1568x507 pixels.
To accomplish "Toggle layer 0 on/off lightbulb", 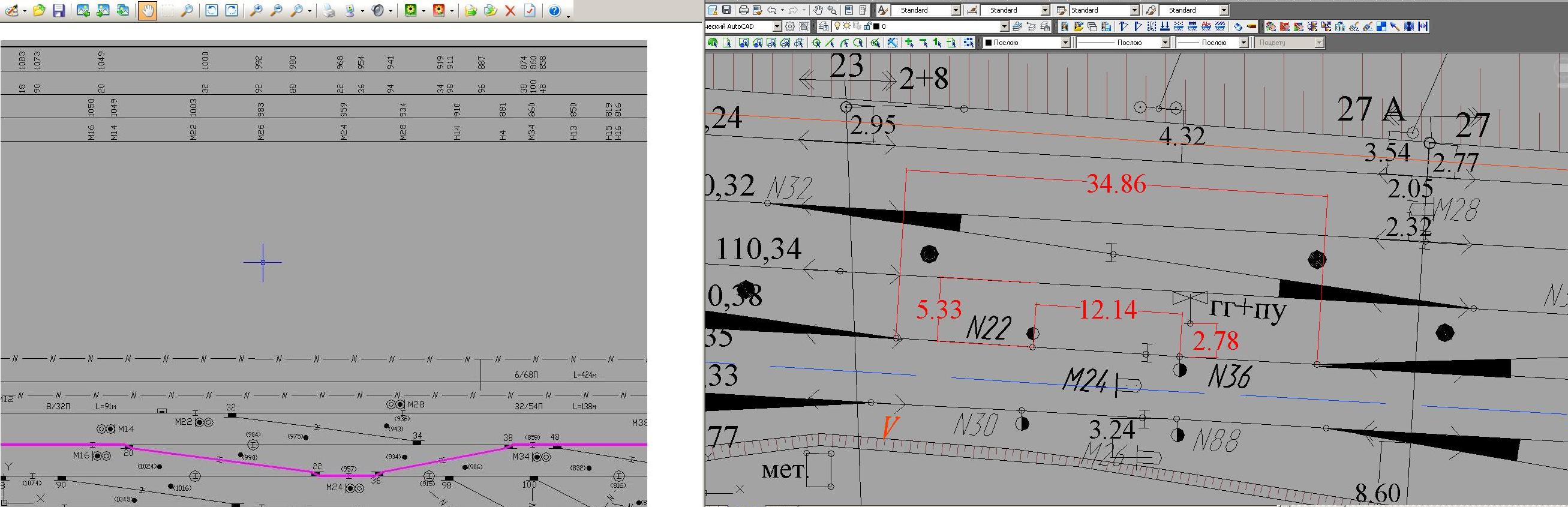I will coord(837,26).
